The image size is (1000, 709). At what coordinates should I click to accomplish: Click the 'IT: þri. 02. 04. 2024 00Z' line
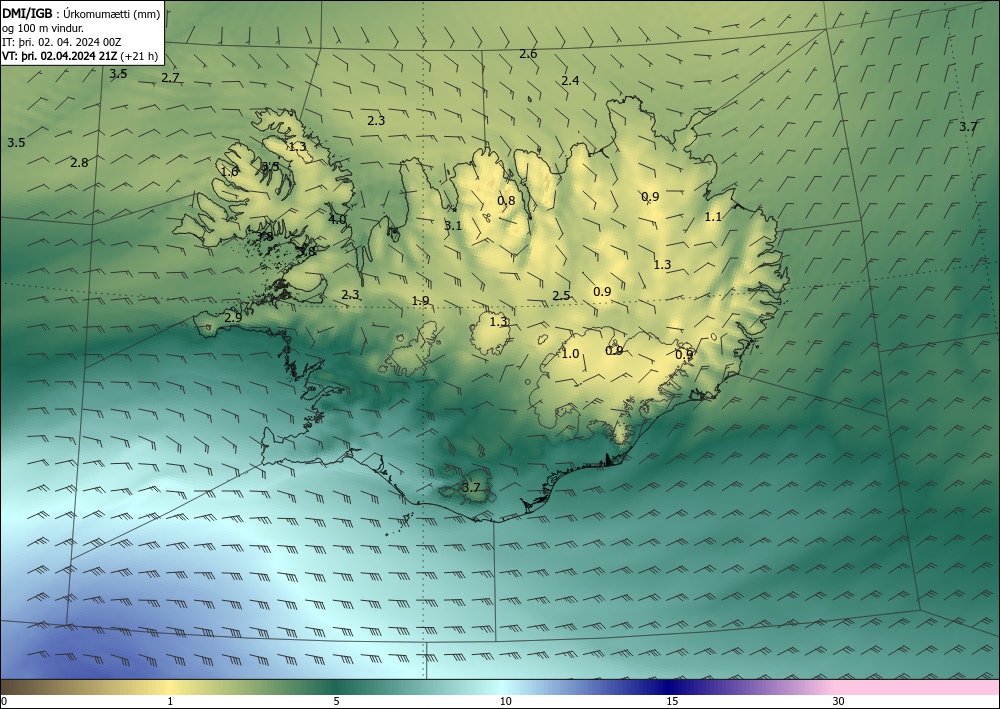pos(61,42)
